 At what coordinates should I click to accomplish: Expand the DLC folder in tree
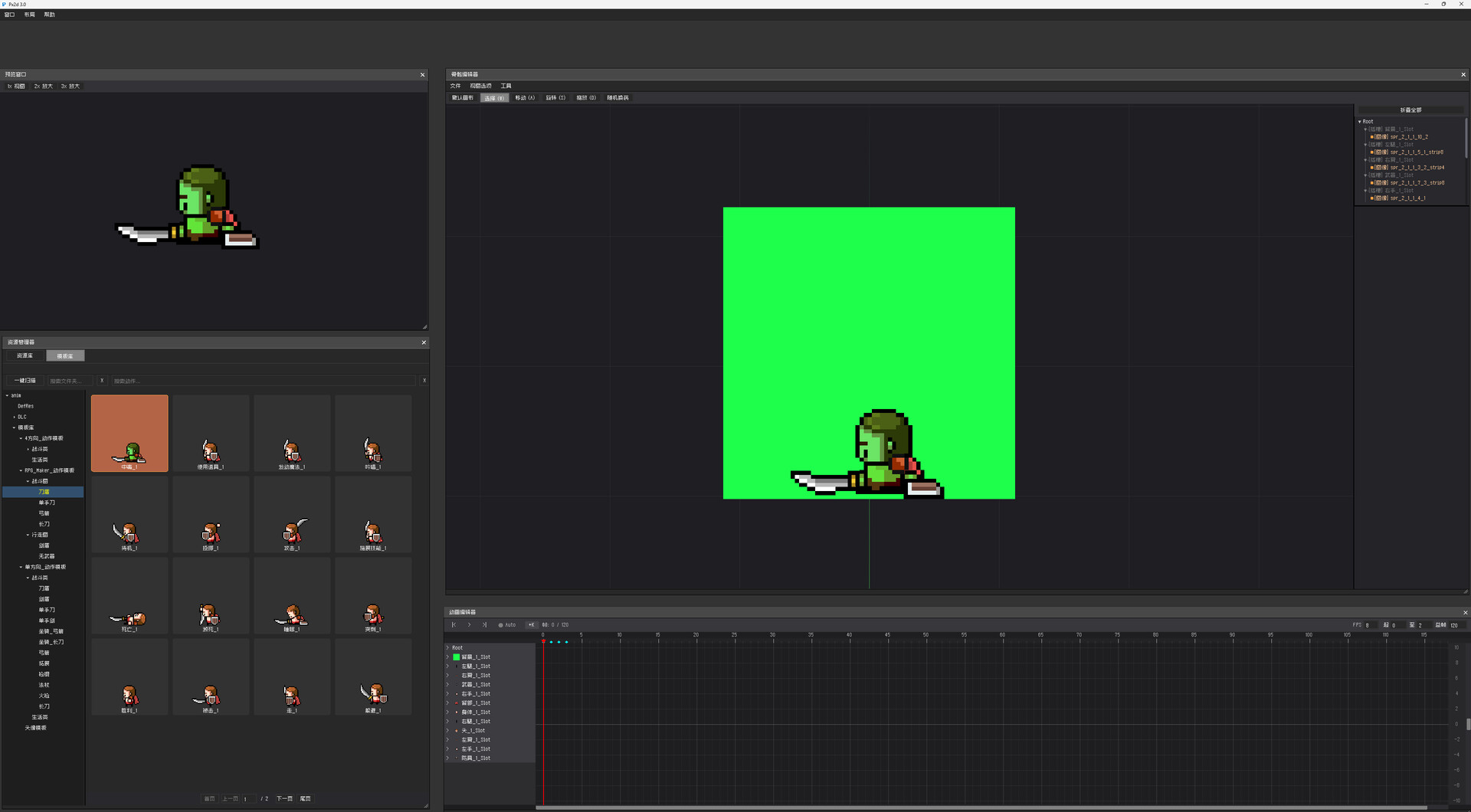pos(14,417)
